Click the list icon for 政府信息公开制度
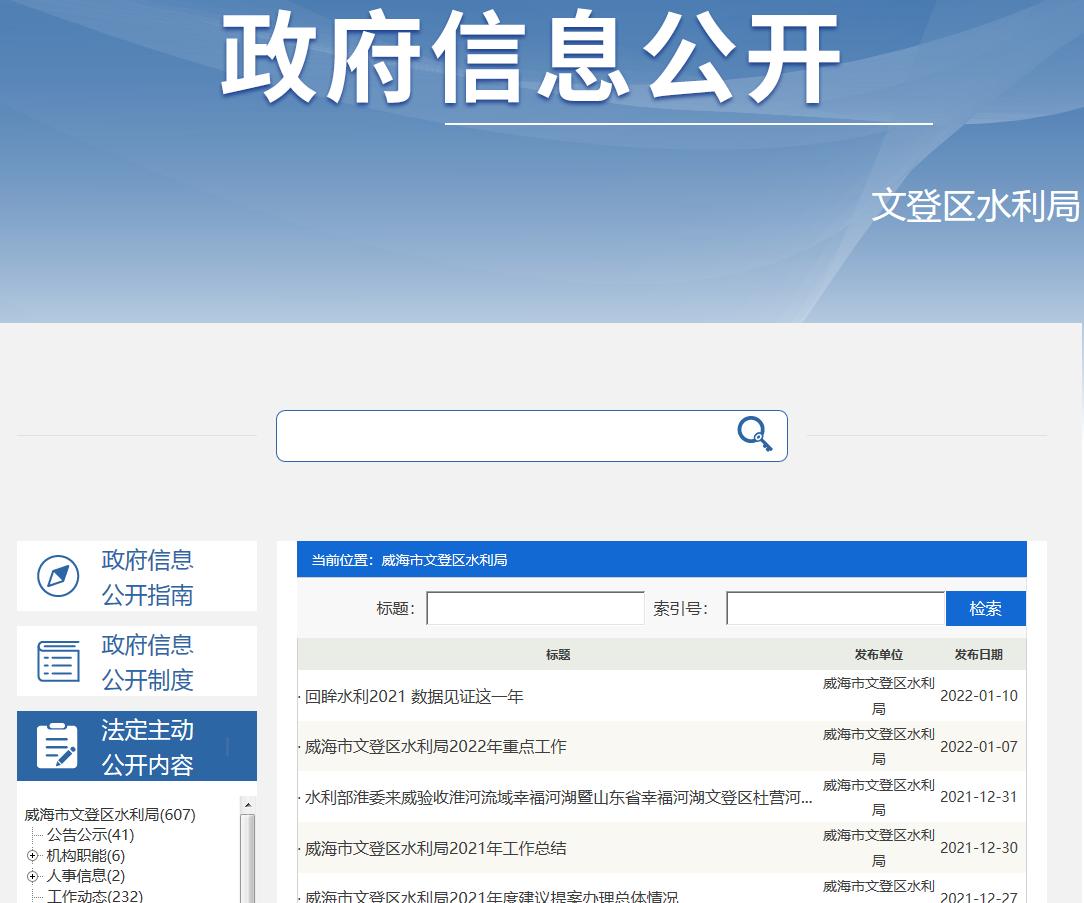1084x903 pixels. [x=58, y=661]
